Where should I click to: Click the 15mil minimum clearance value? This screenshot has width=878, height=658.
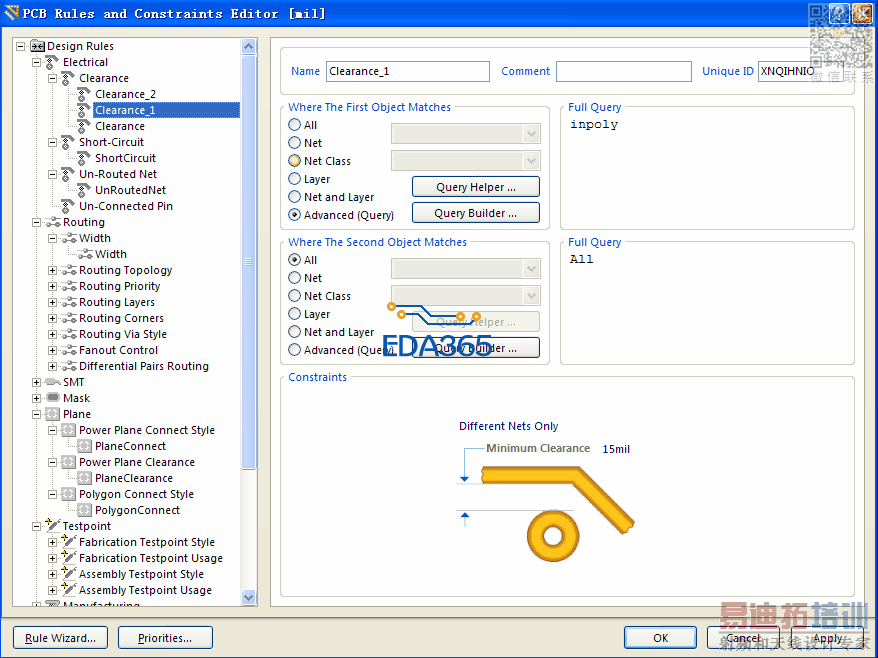[x=616, y=449]
